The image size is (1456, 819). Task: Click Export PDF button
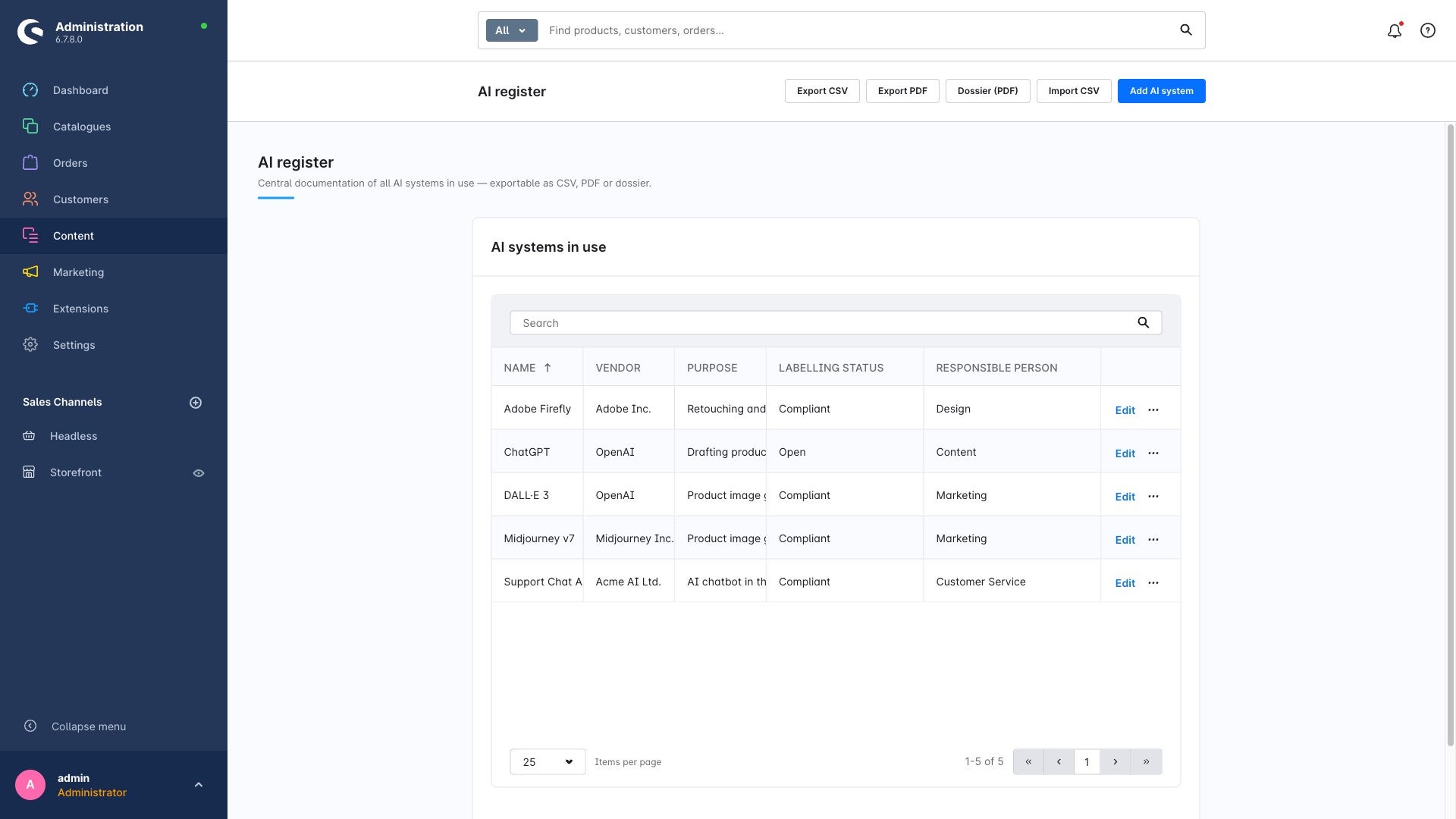tap(902, 91)
